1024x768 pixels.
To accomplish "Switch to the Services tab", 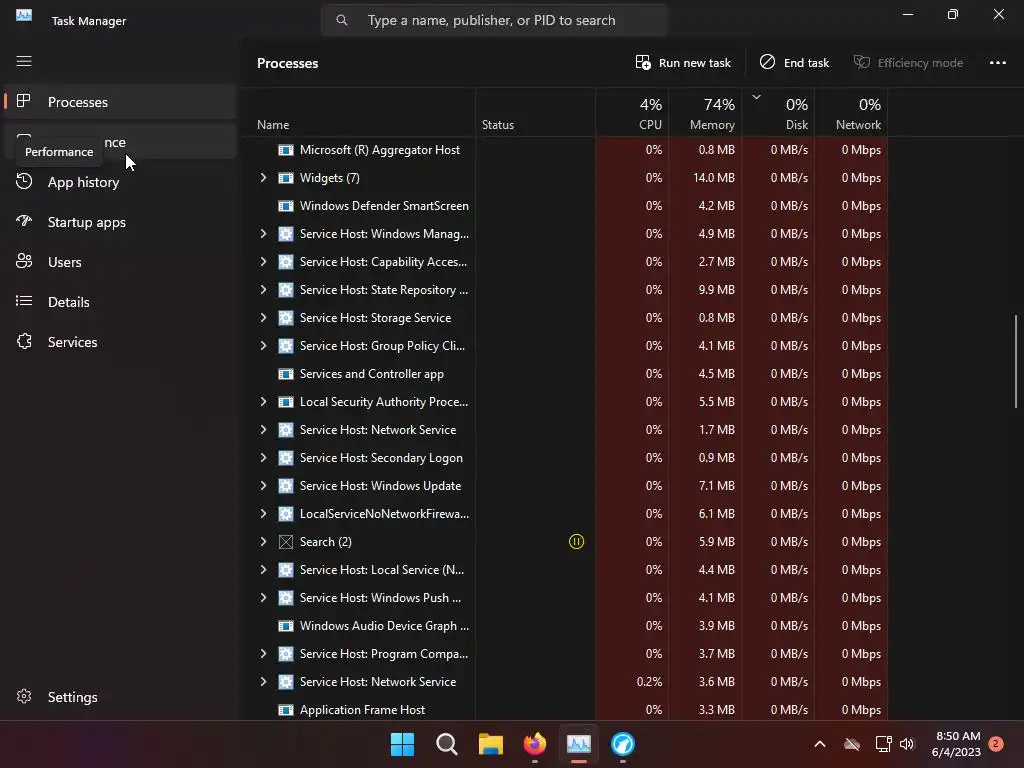I will point(120,342).
